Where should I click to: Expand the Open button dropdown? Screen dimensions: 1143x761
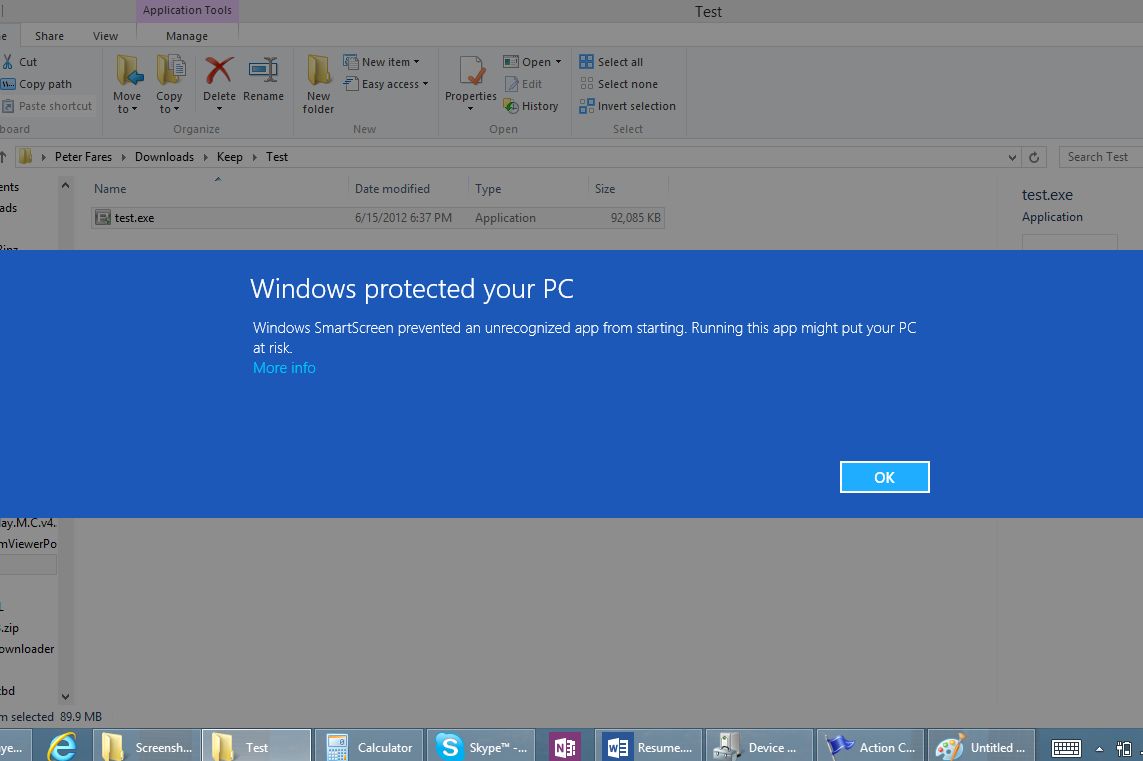[x=558, y=62]
